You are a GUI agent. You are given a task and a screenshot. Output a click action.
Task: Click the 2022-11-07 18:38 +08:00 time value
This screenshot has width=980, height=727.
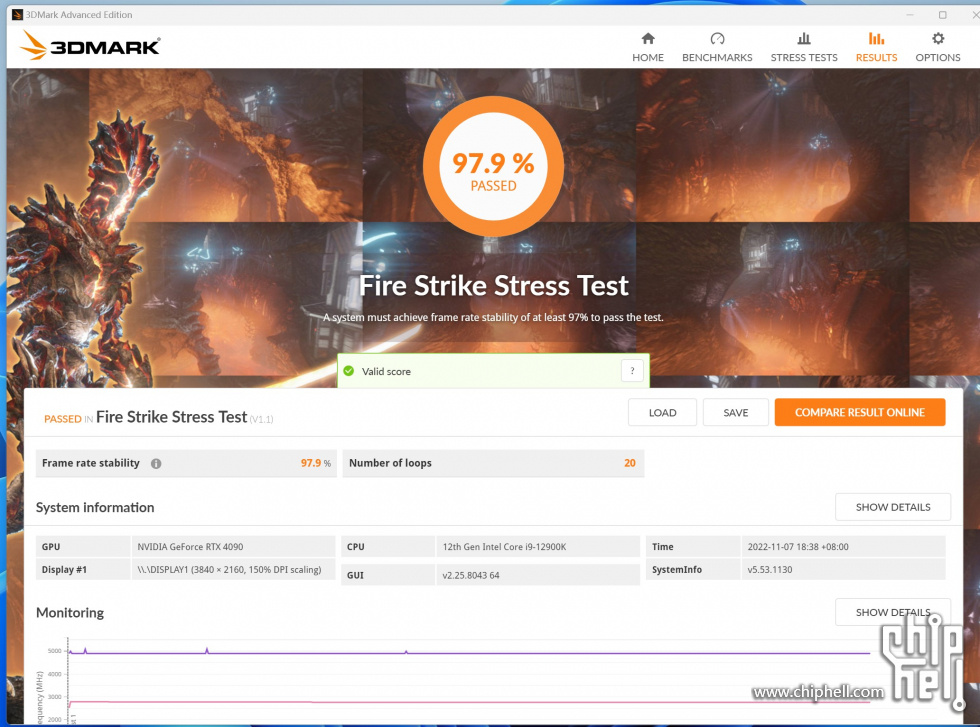[798, 546]
